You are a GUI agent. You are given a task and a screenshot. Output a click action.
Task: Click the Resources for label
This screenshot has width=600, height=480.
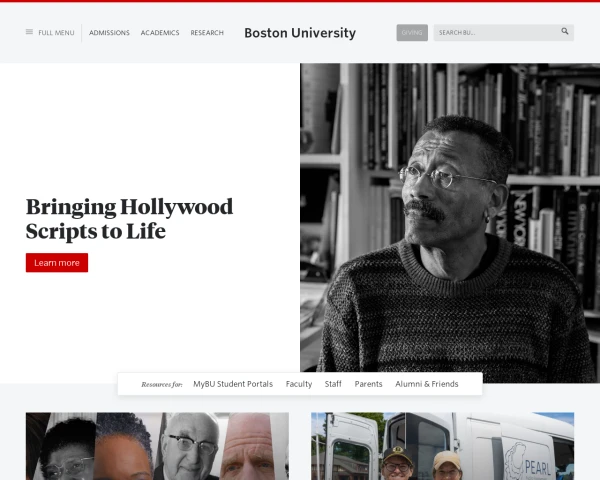[162, 384]
